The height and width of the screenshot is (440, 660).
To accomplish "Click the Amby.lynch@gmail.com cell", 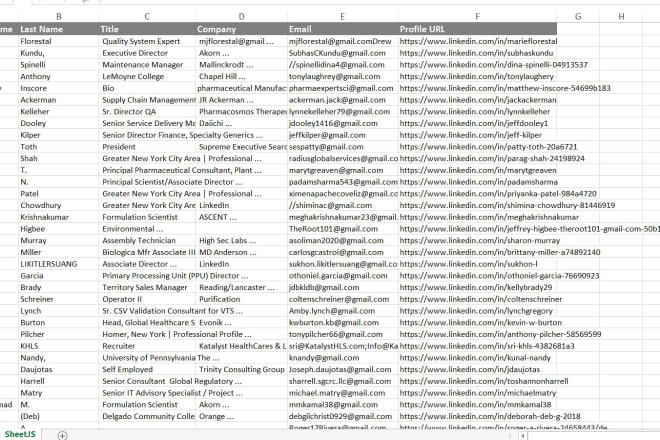I will (343, 311).
